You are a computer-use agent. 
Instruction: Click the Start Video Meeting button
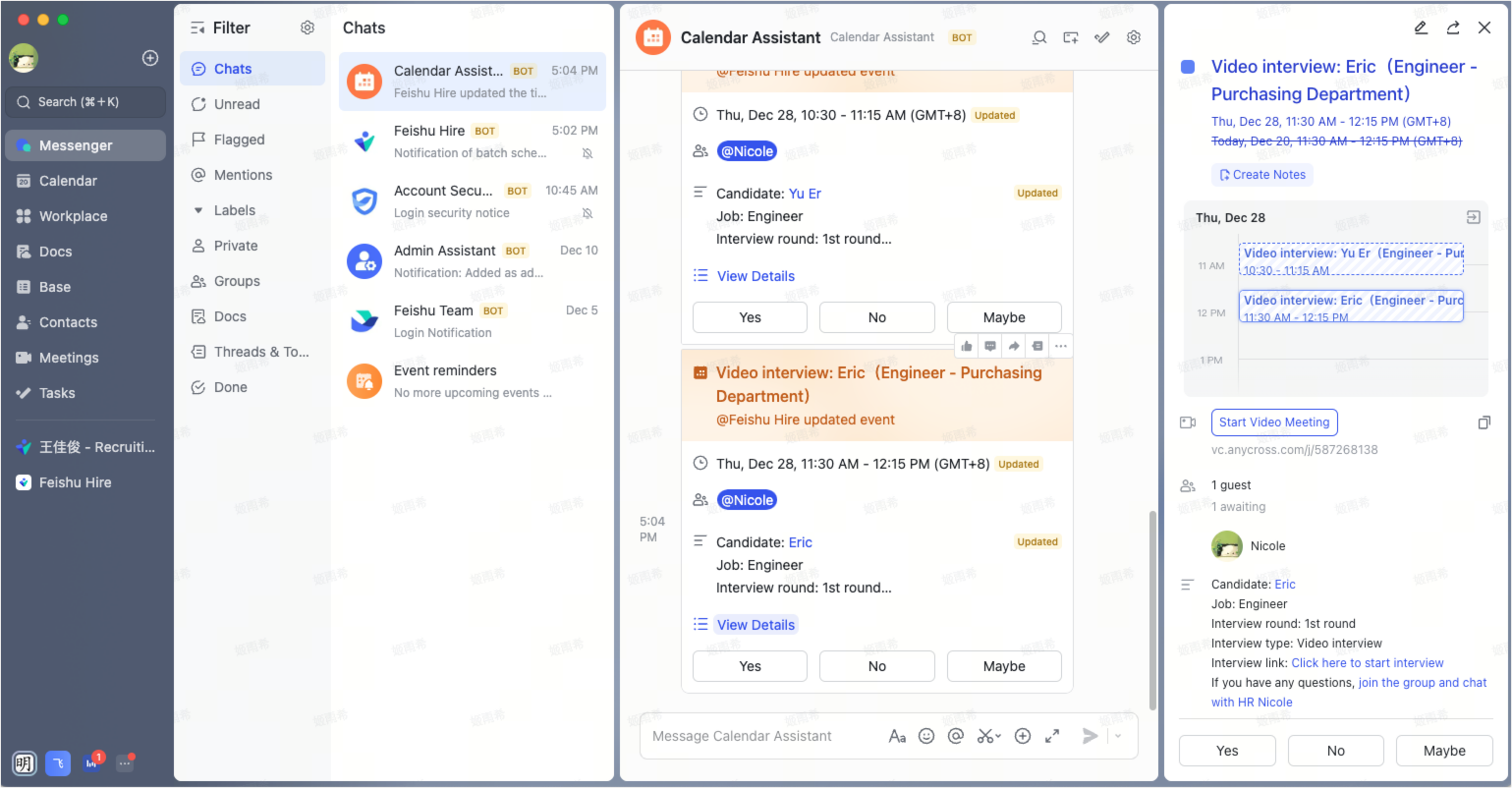pos(1273,422)
